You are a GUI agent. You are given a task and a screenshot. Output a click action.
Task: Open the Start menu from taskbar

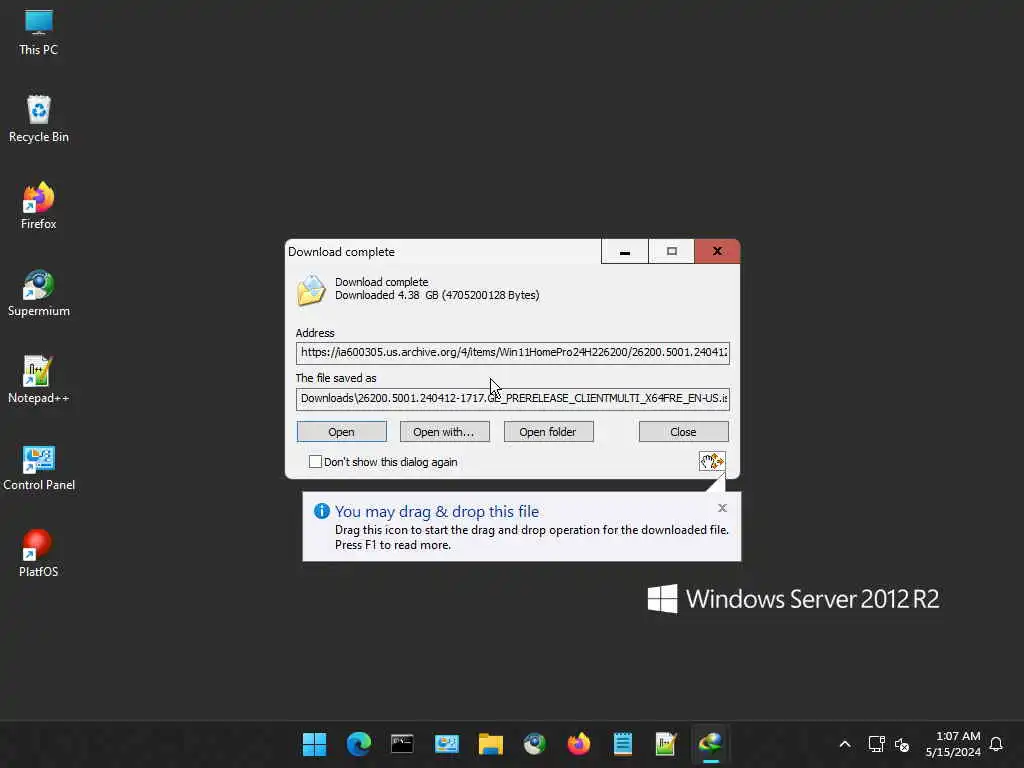pos(314,744)
